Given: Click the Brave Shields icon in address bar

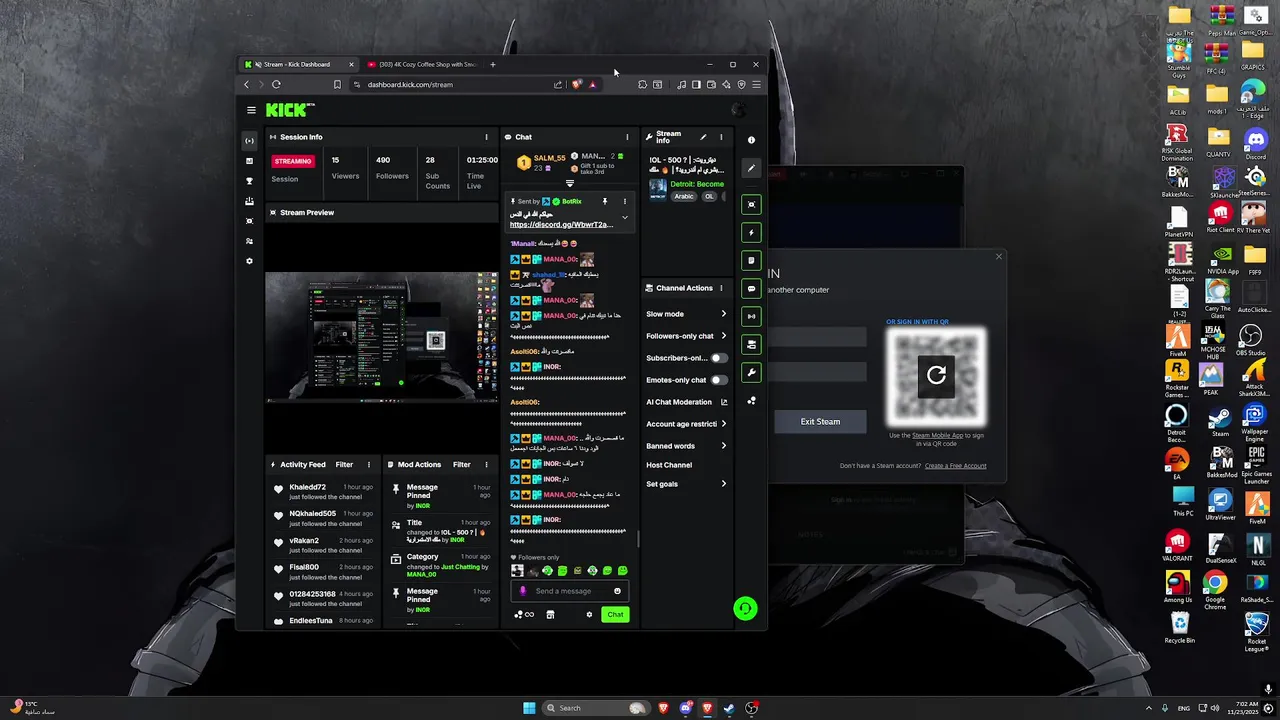Looking at the screenshot, I should 577,84.
